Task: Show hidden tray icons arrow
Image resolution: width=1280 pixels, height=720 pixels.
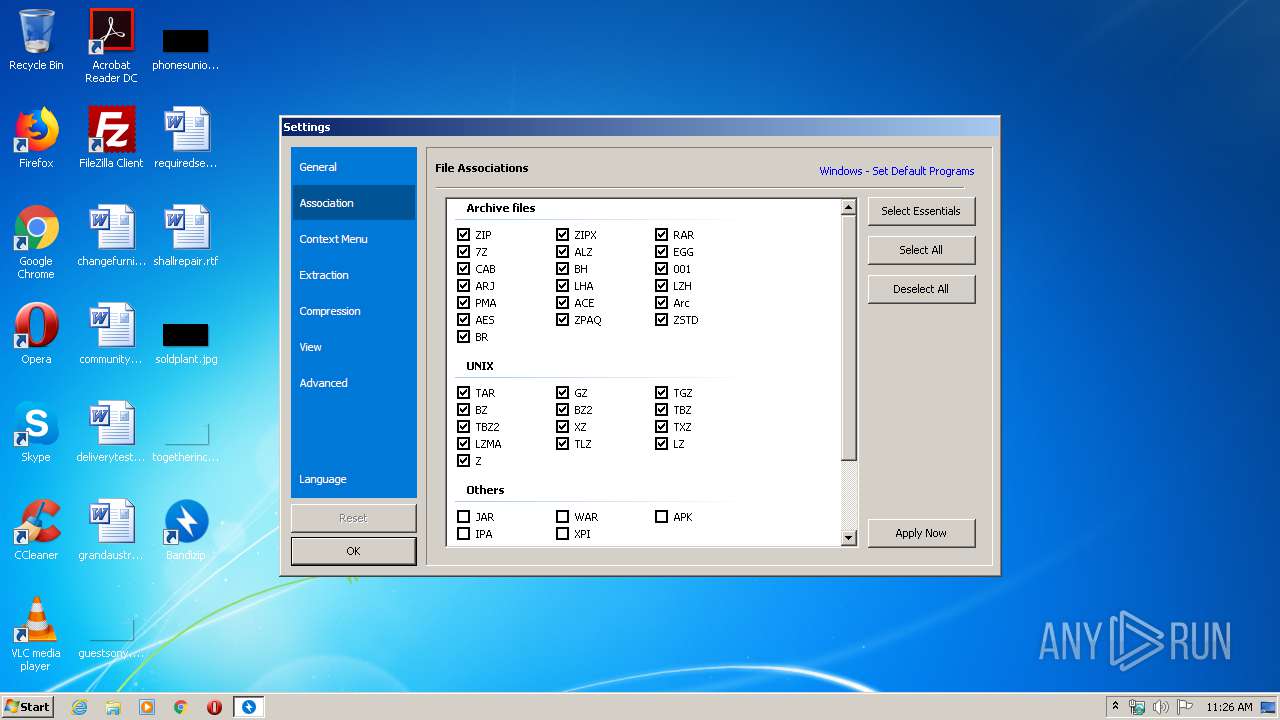Action: click(x=1115, y=707)
